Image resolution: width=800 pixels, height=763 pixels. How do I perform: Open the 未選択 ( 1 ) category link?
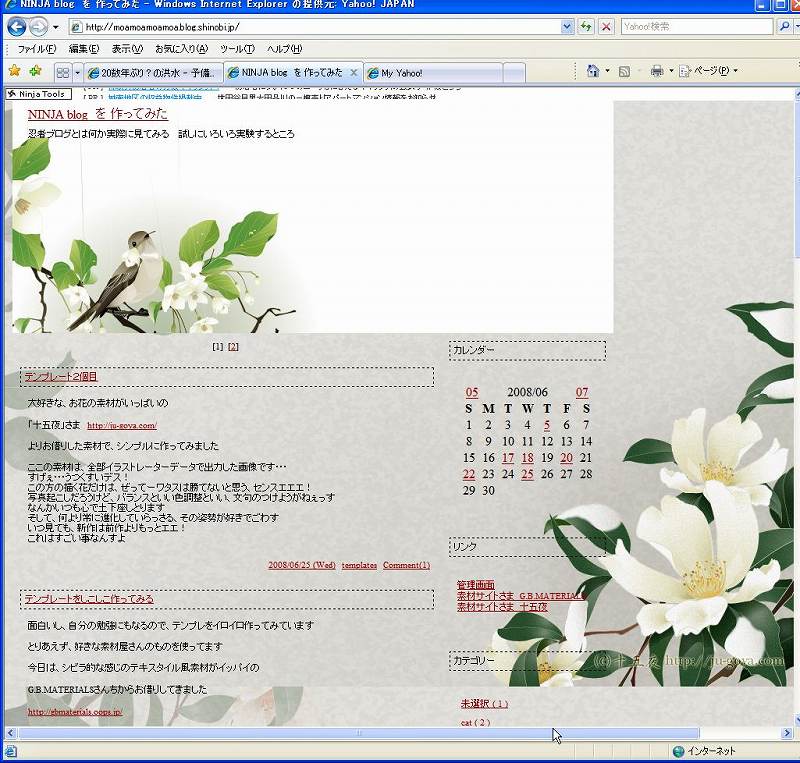484,704
